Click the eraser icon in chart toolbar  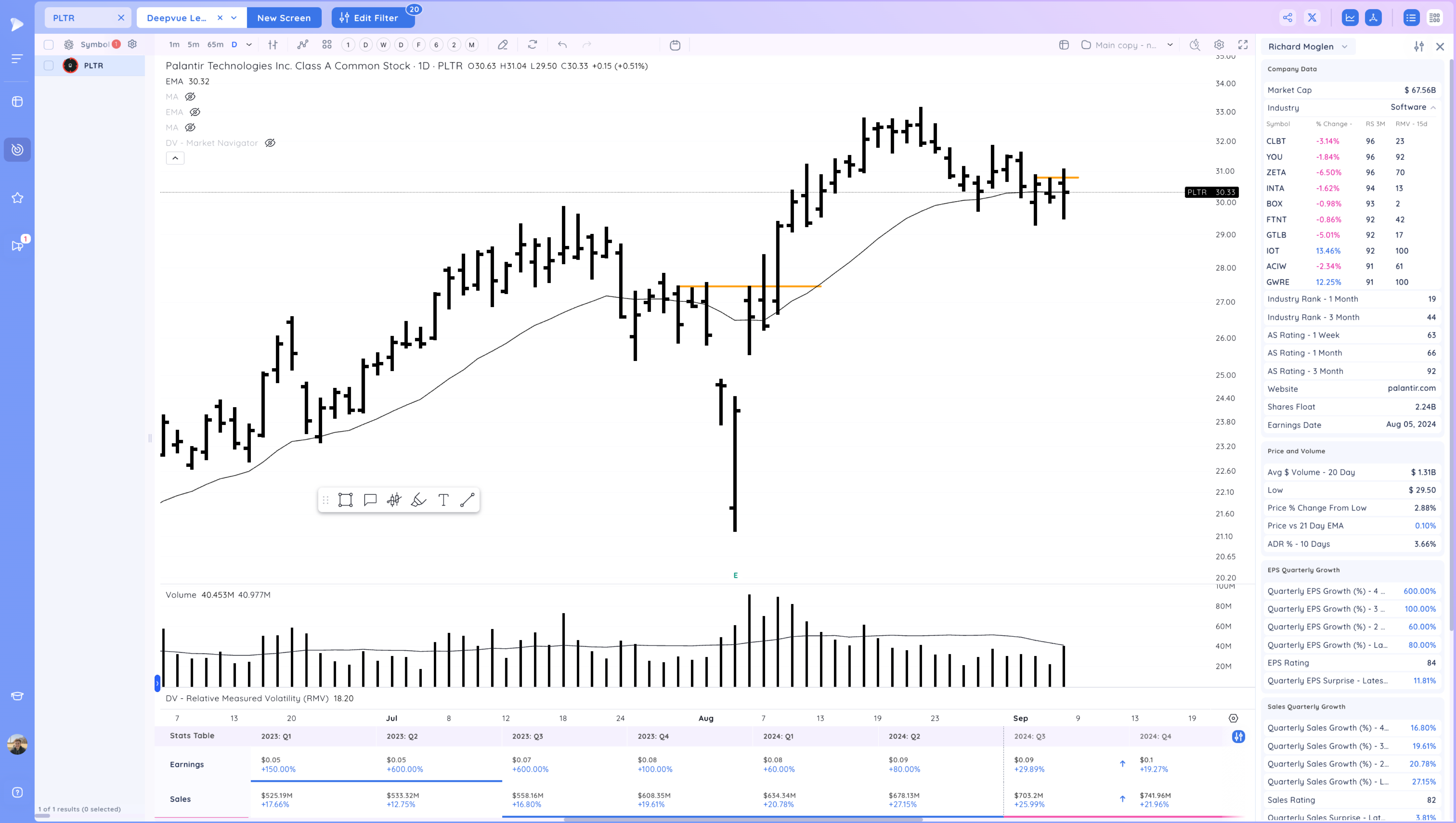coord(503,45)
